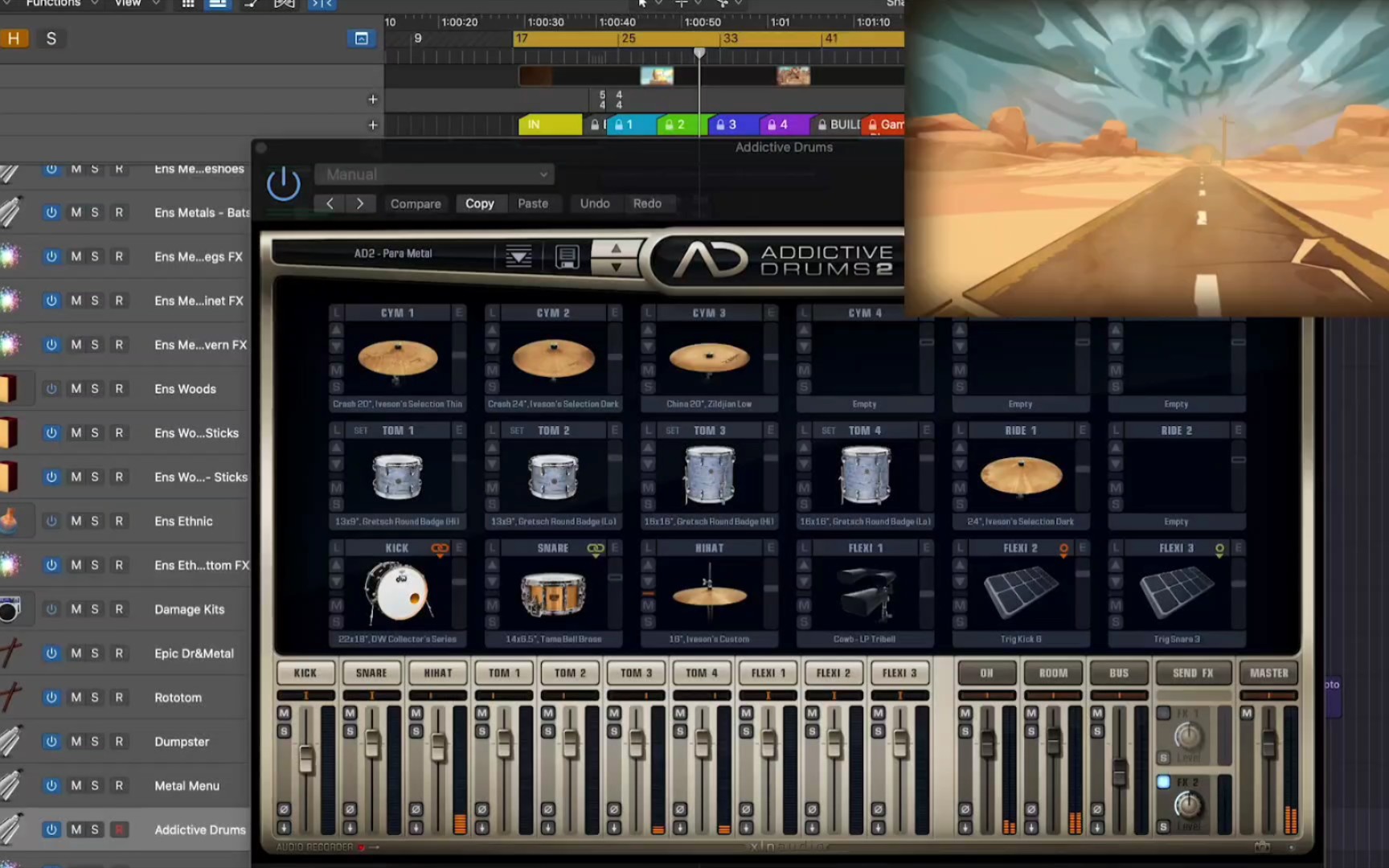Click the Damage Kits track instrument icon
This screenshot has width=1389, height=868.
pos(10,609)
